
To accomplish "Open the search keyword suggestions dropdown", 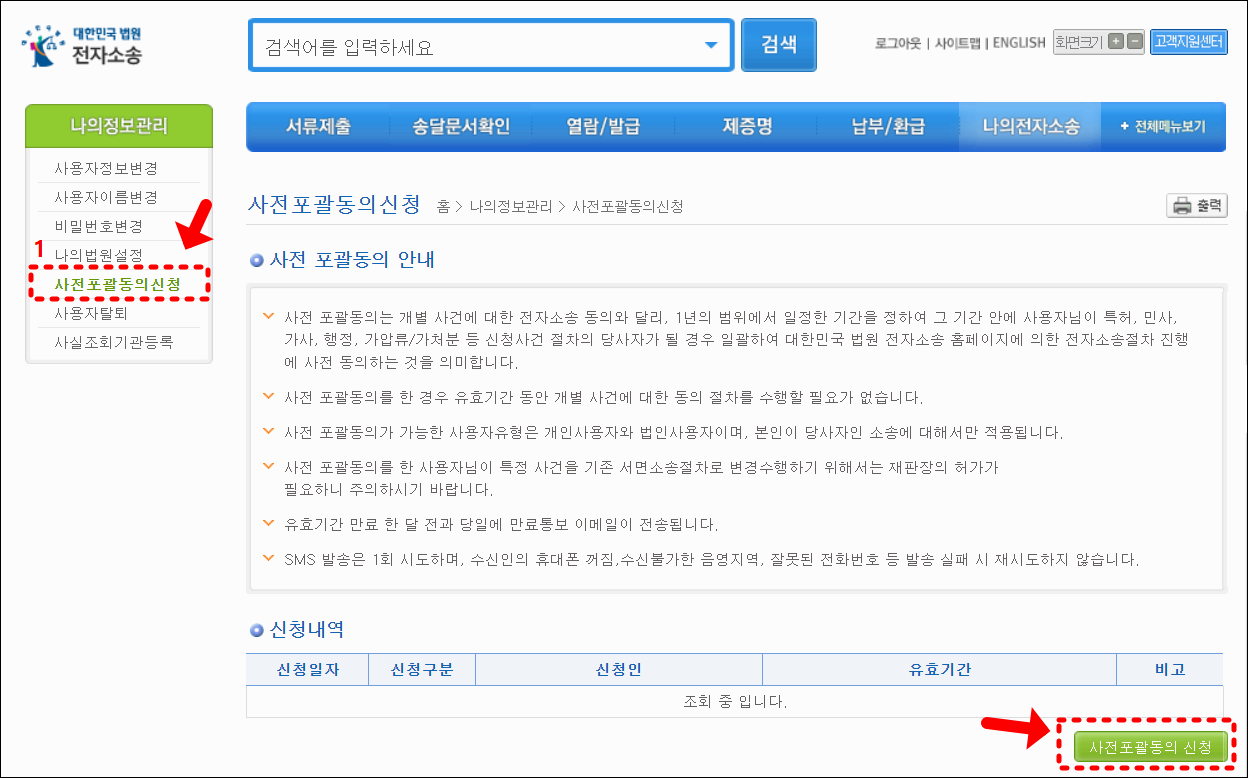I will (x=710, y=44).
